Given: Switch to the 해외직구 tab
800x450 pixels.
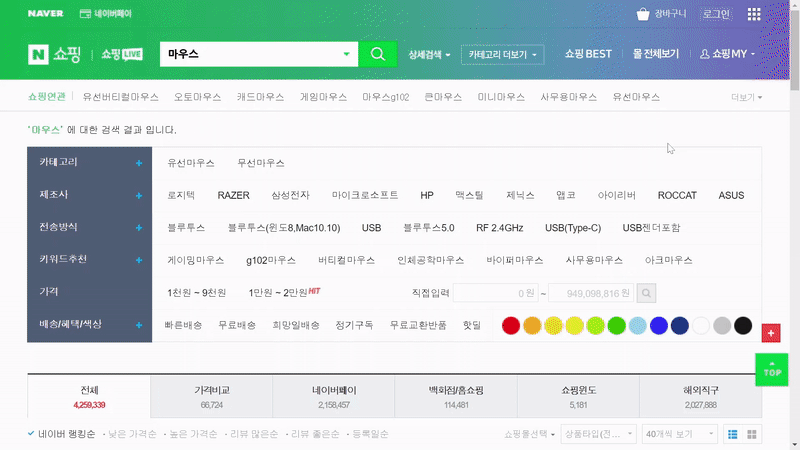Looking at the screenshot, I should [699, 396].
